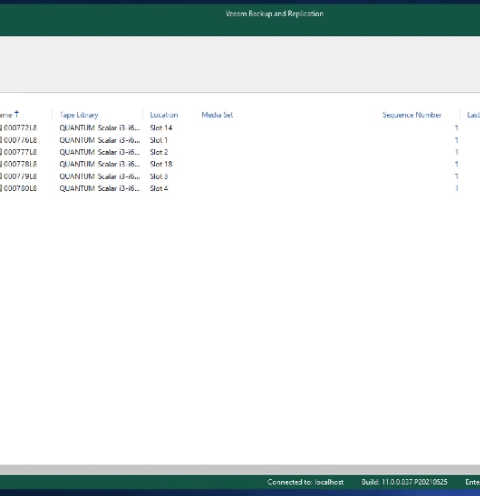Sort by the Sequence Number column header
Screen dimensions: 480x496
pos(412,115)
